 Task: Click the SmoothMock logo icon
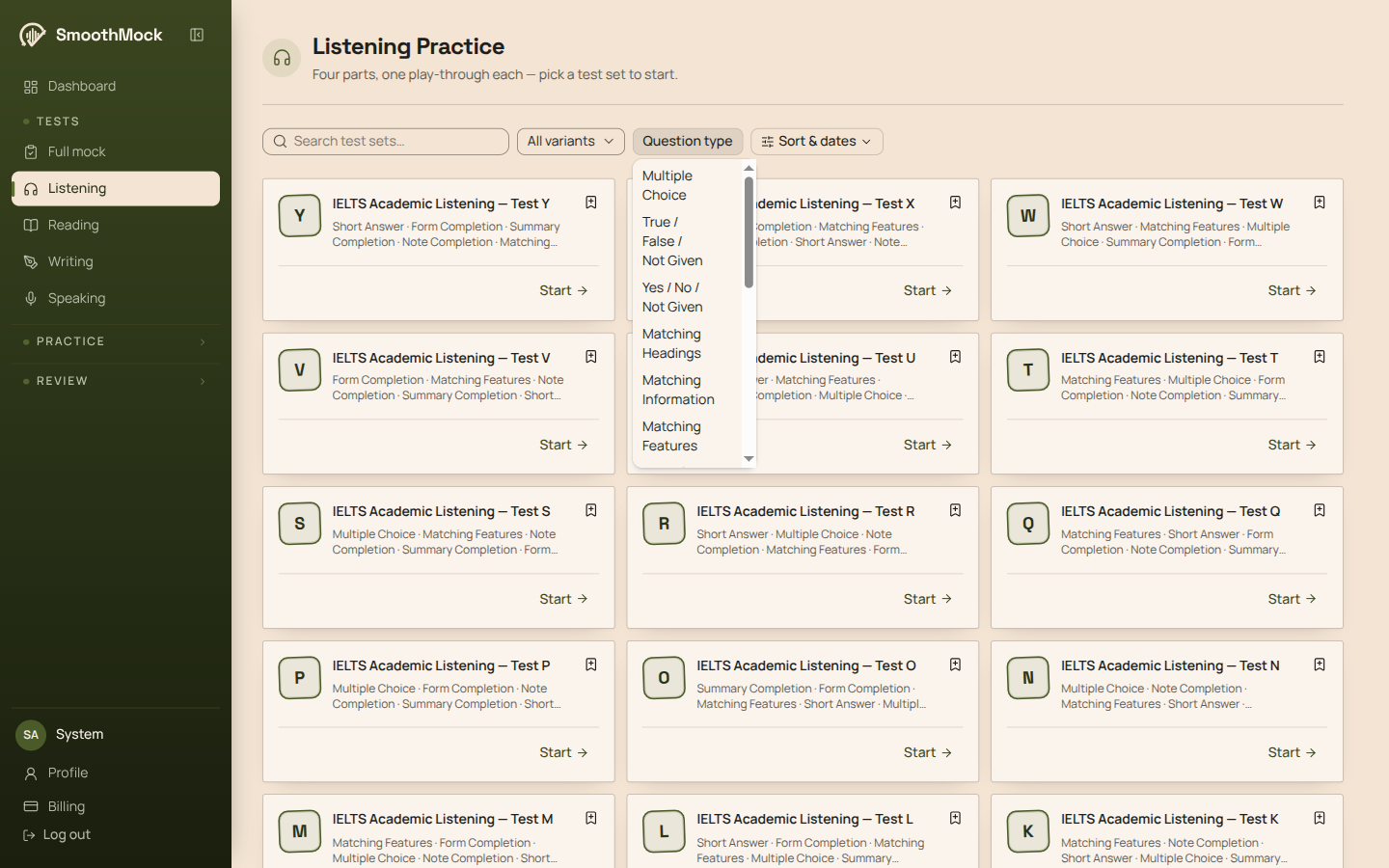pyautogui.click(x=33, y=35)
